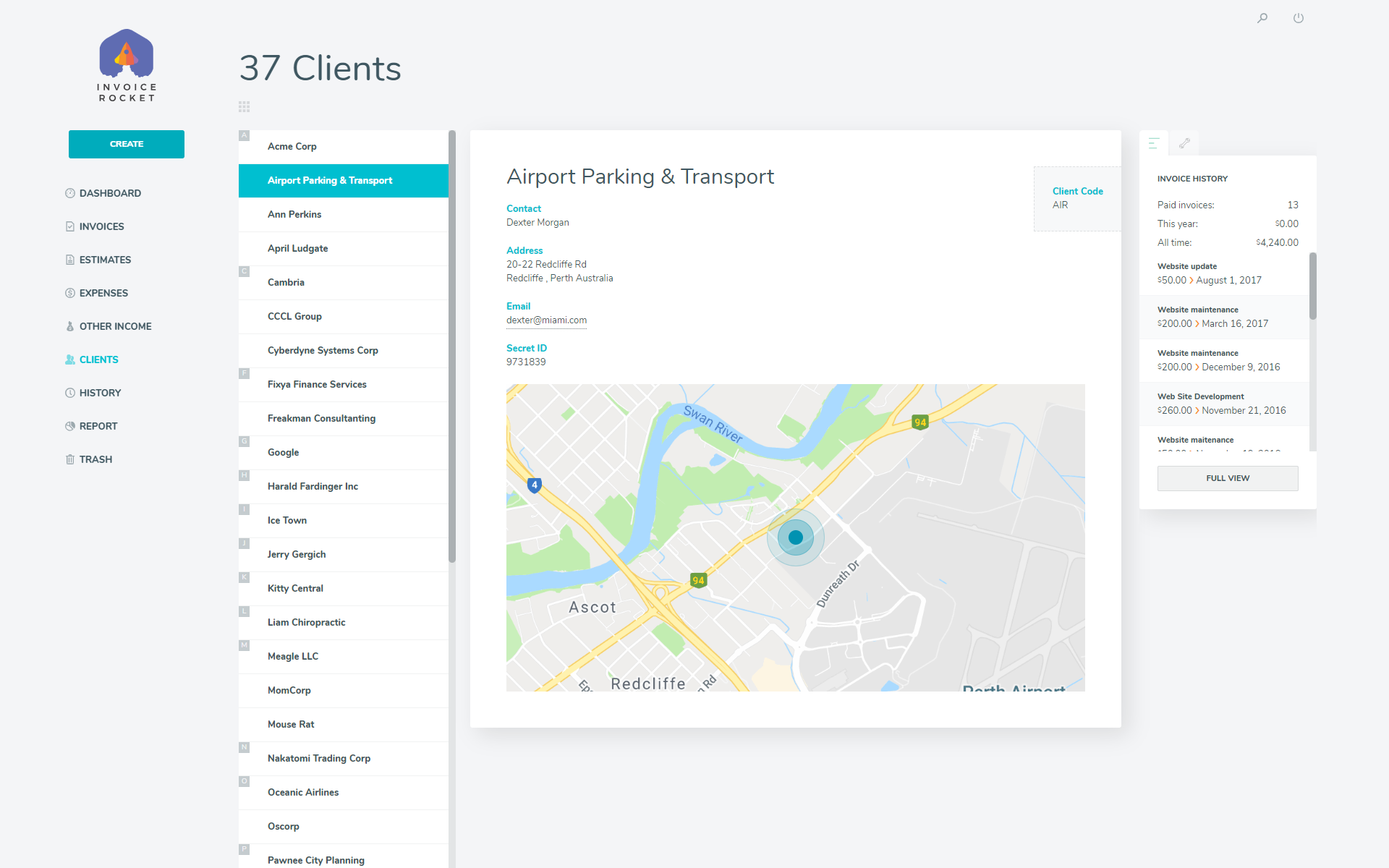Click the Invoice Rocket logo
Image resolution: width=1389 pixels, height=868 pixels.
(x=127, y=65)
